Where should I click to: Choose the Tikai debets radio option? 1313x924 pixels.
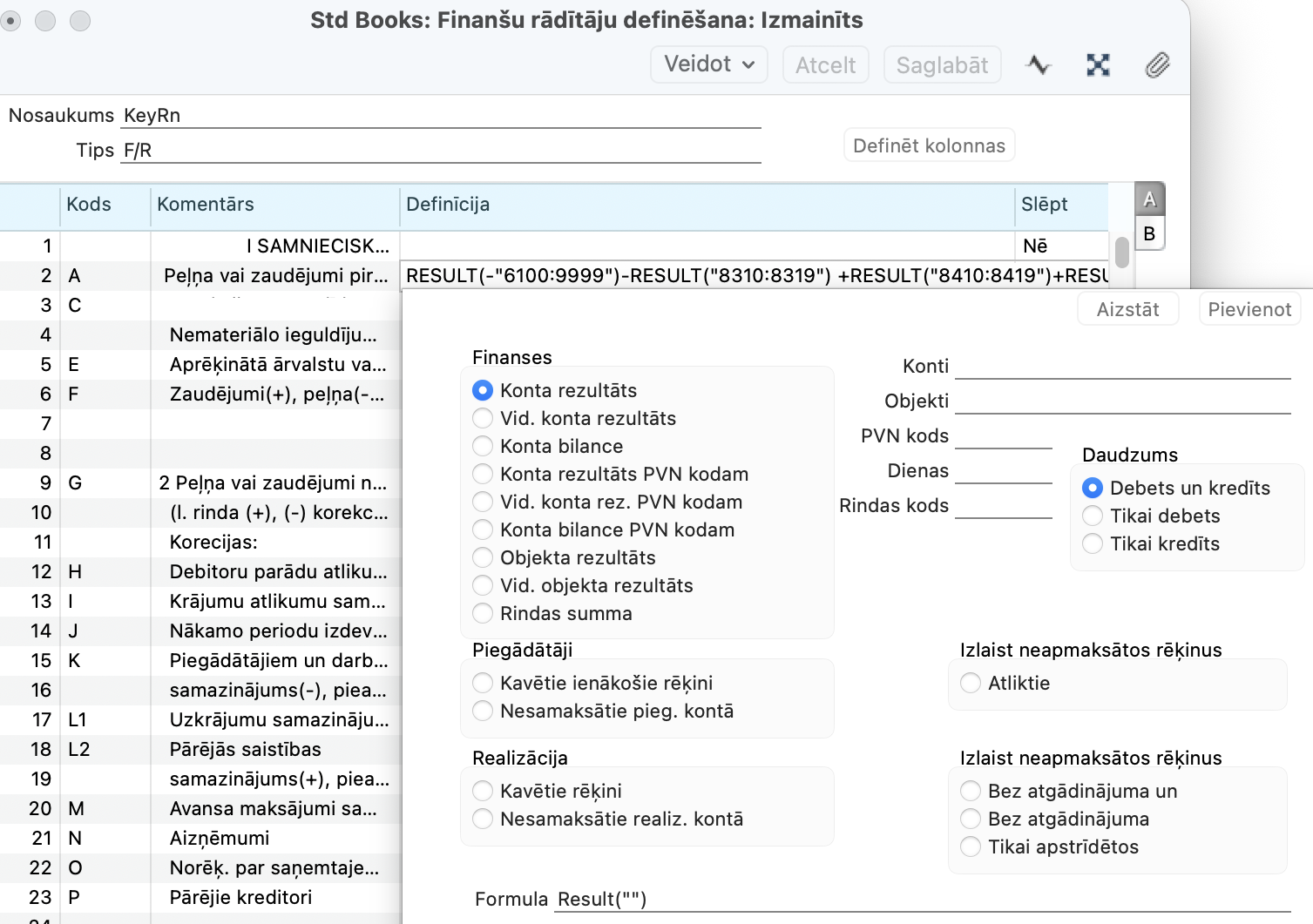coord(1093,516)
